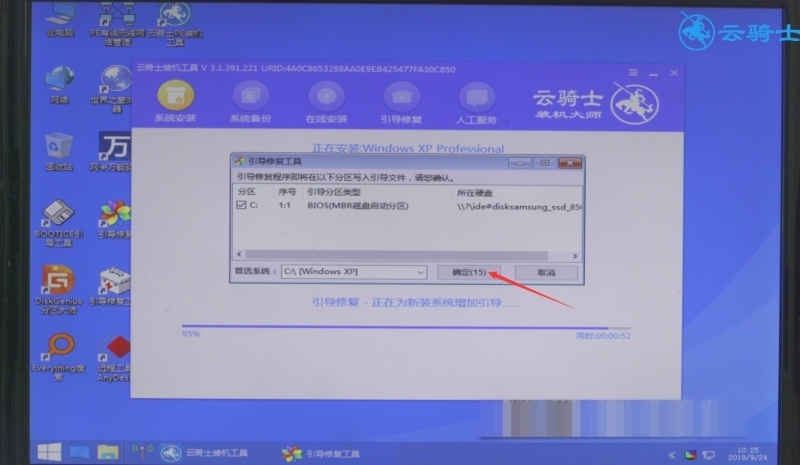The height and width of the screenshot is (465, 800).
Task: Switch to 系统备份 in the toolbar
Action: click(x=251, y=102)
